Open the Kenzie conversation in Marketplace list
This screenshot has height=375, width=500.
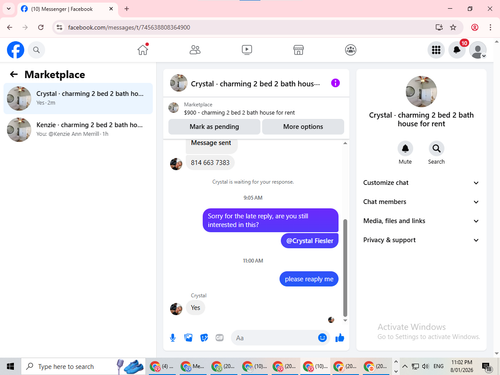coord(78,129)
